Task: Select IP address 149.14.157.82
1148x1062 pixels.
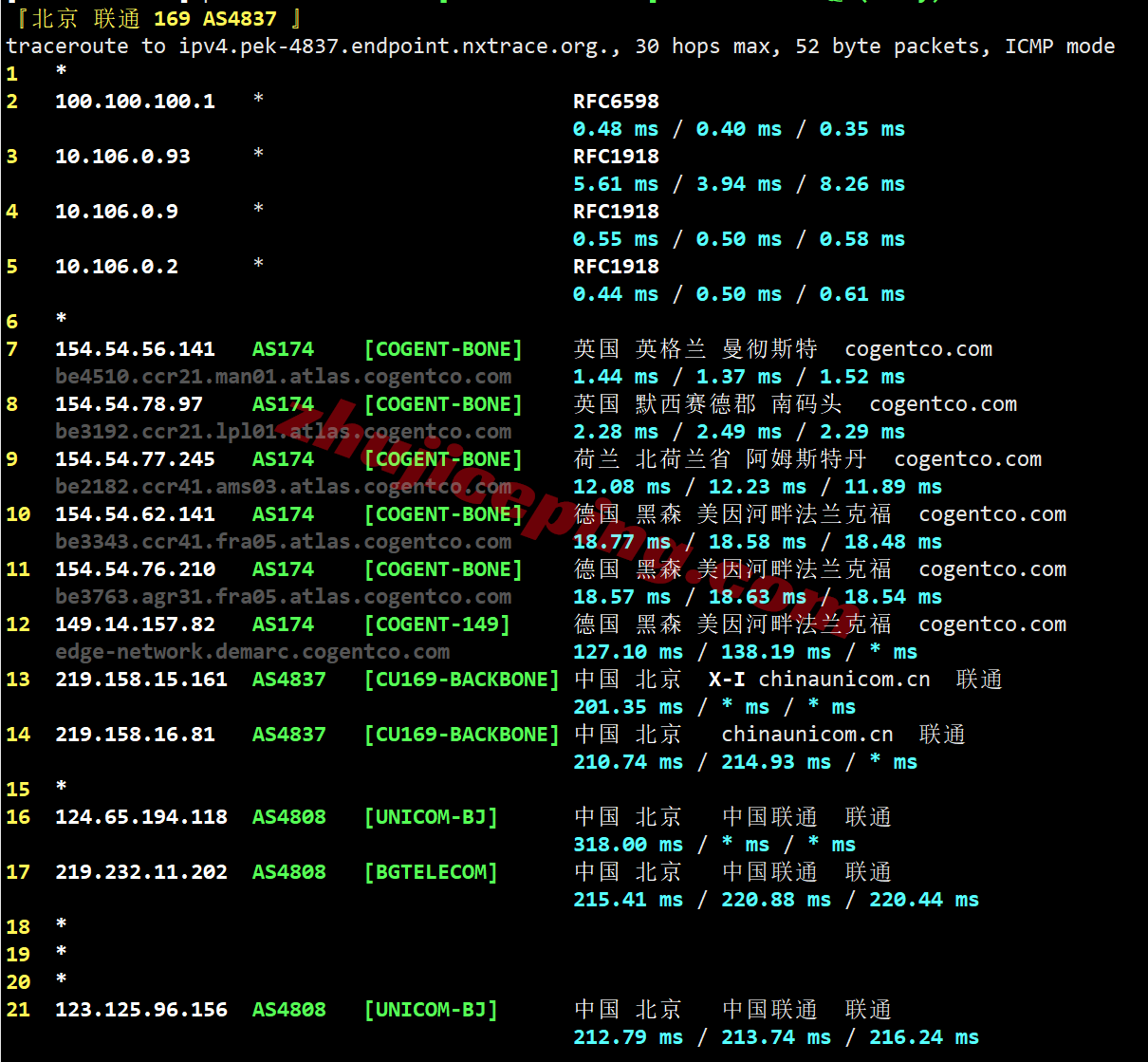Action: [135, 624]
